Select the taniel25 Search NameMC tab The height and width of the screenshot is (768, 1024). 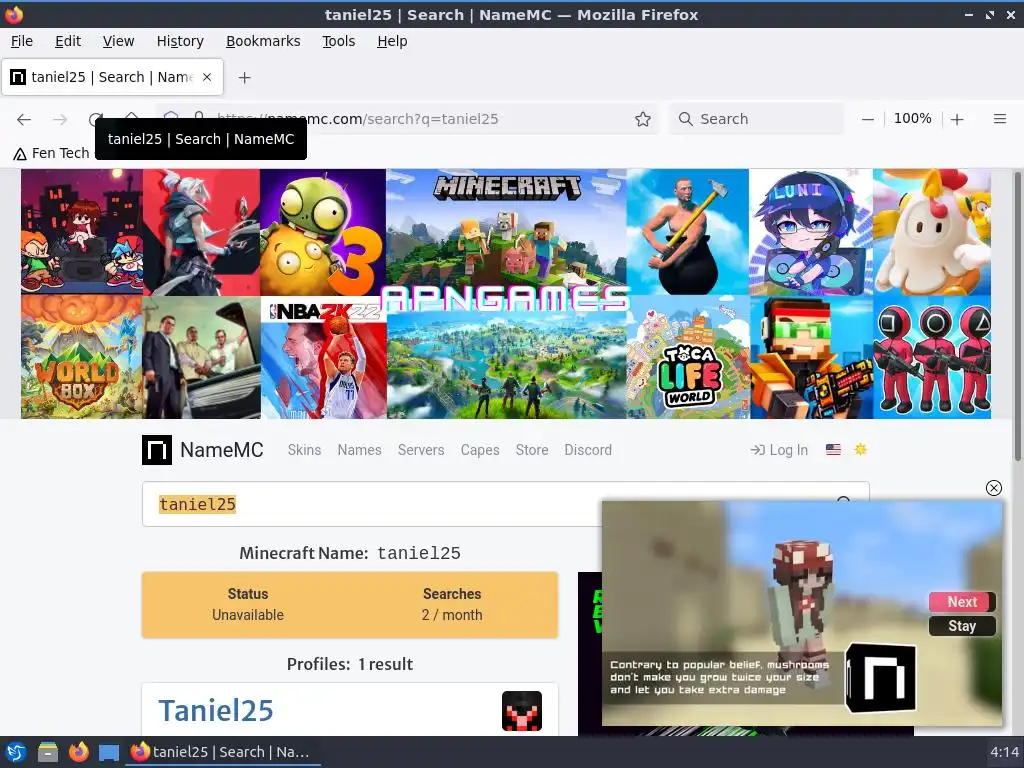click(112, 77)
